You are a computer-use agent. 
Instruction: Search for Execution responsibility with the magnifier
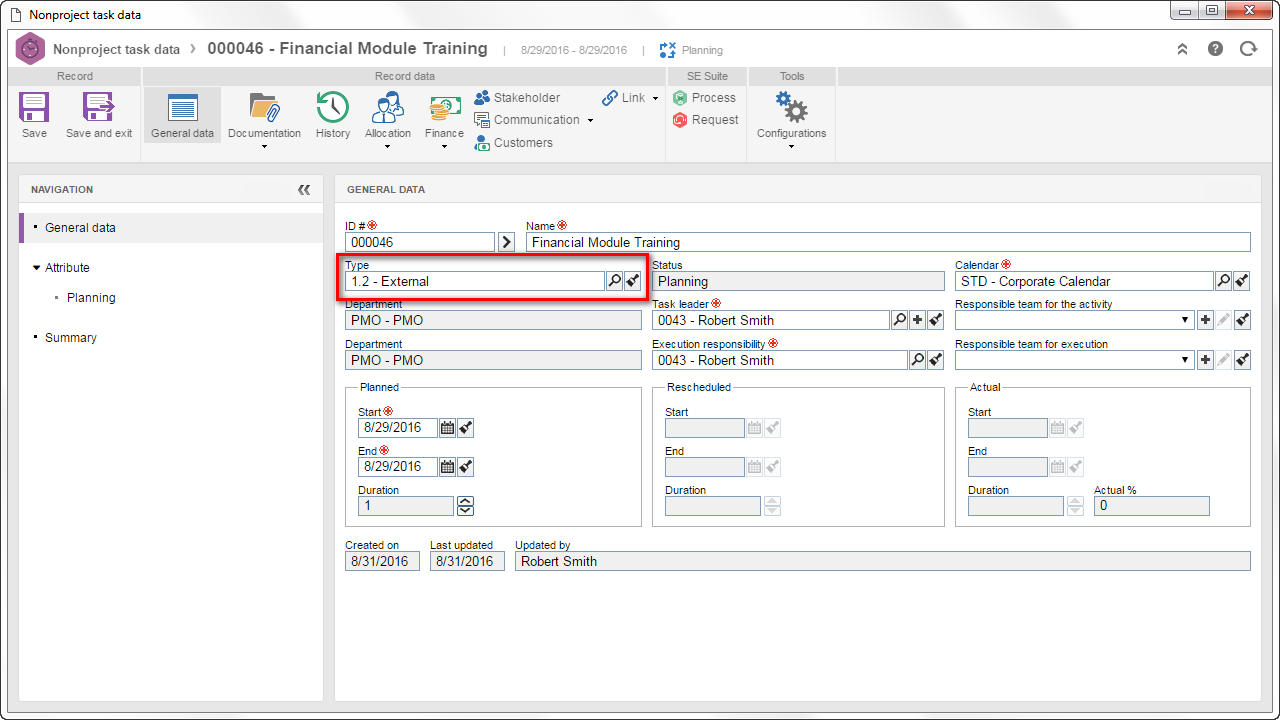pyautogui.click(x=917, y=360)
